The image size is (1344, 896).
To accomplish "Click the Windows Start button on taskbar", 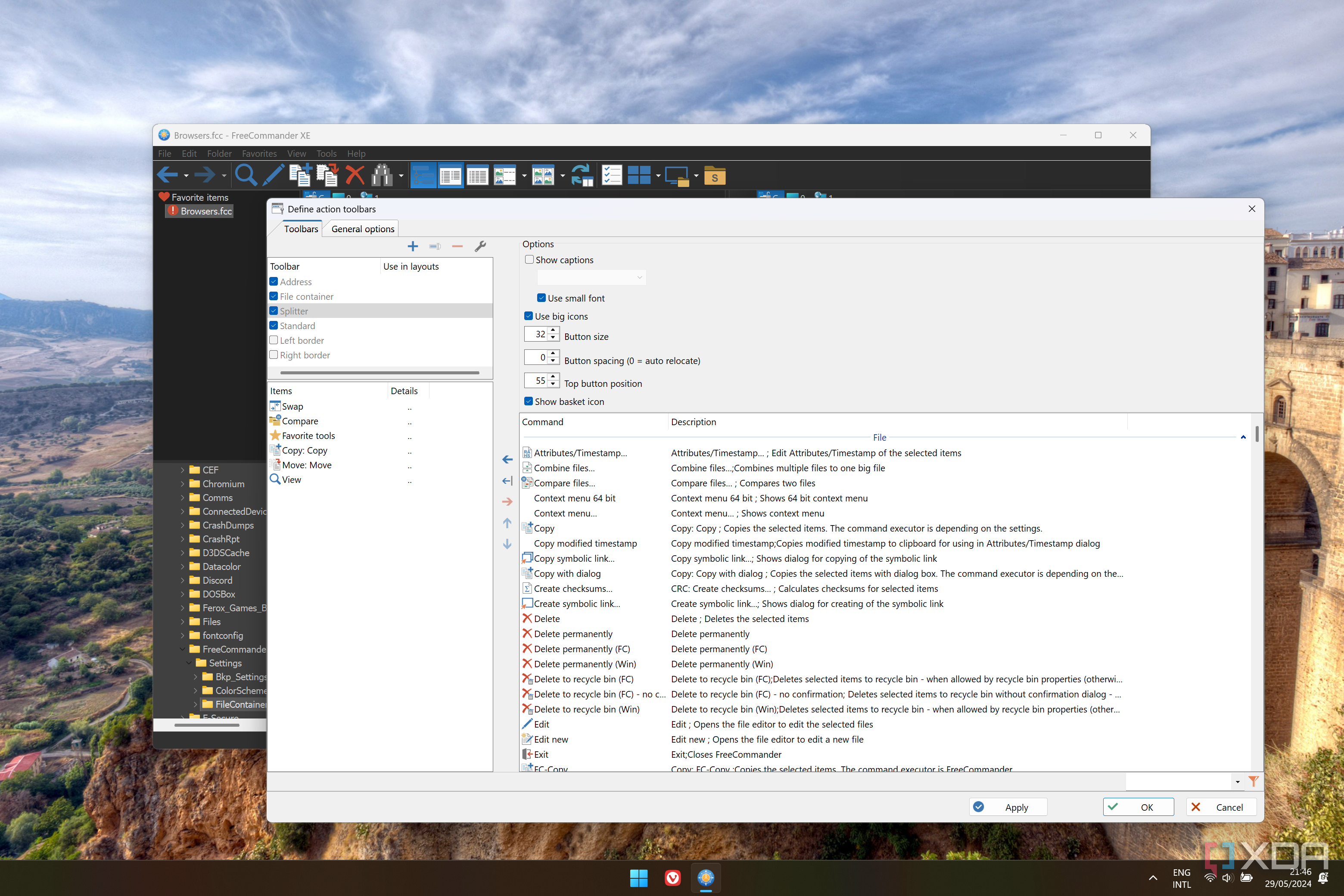I will (638, 878).
